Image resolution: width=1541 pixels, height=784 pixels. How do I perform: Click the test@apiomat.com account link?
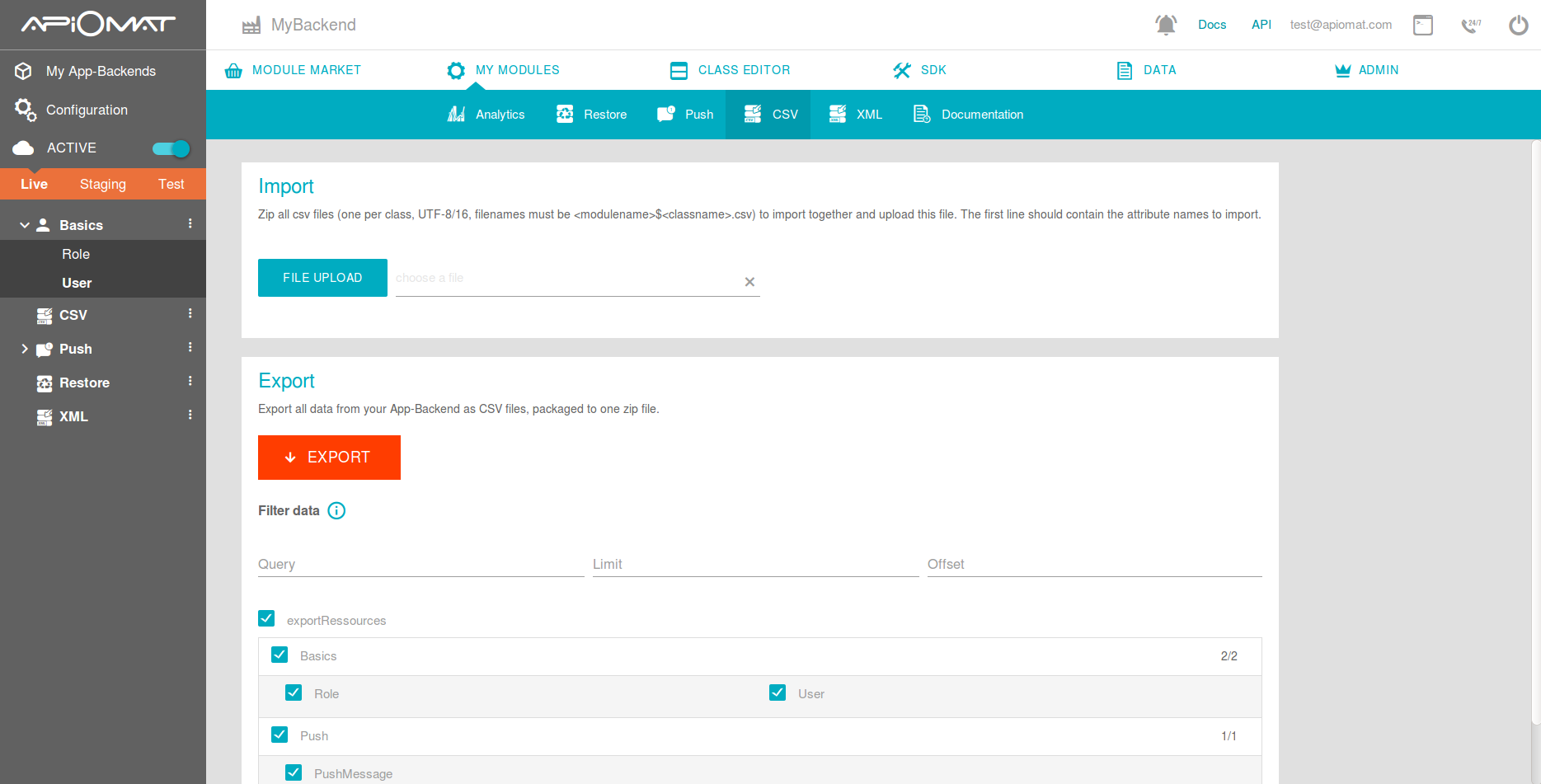click(x=1341, y=25)
